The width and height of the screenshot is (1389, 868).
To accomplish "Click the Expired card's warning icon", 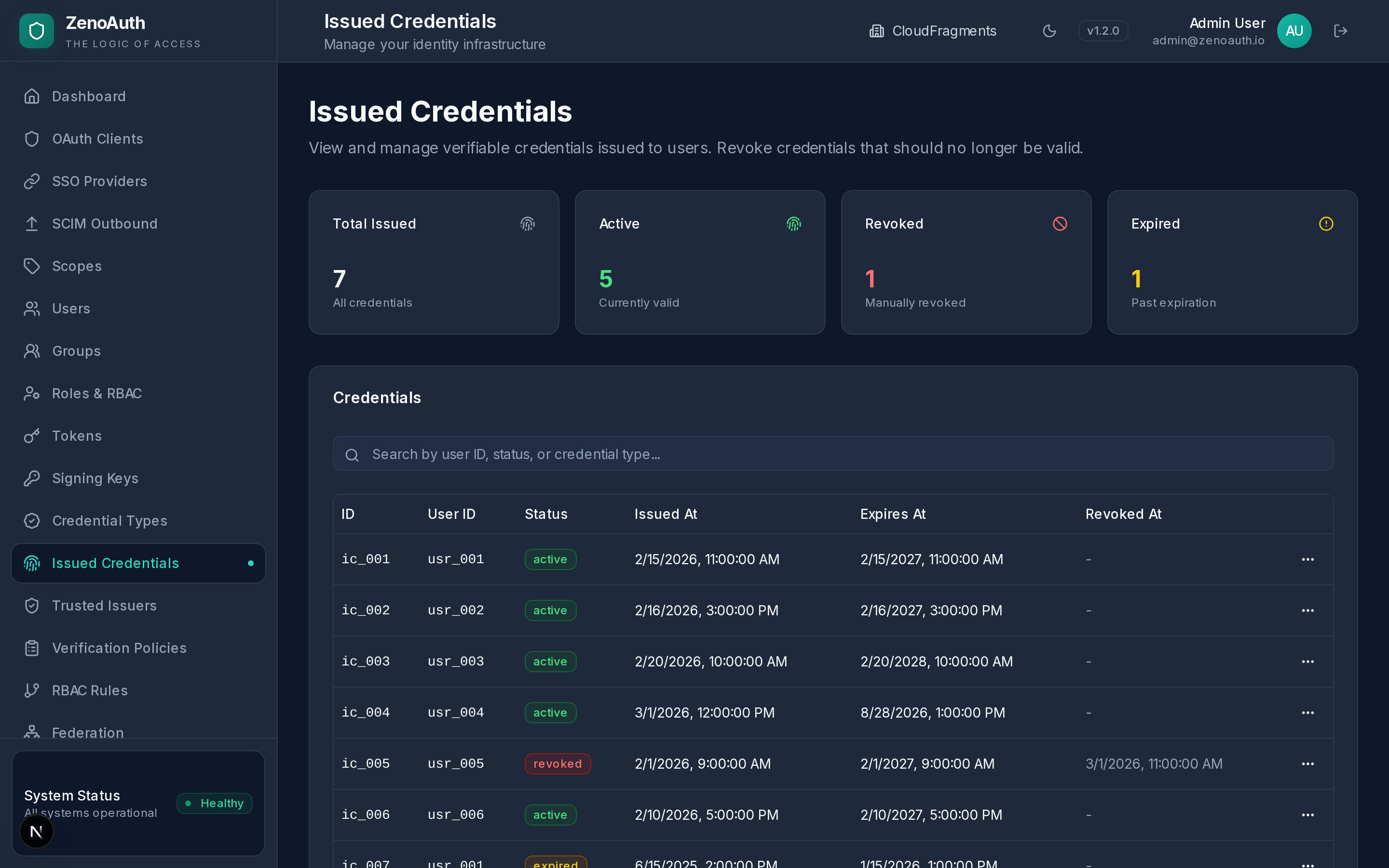I will coord(1326,223).
